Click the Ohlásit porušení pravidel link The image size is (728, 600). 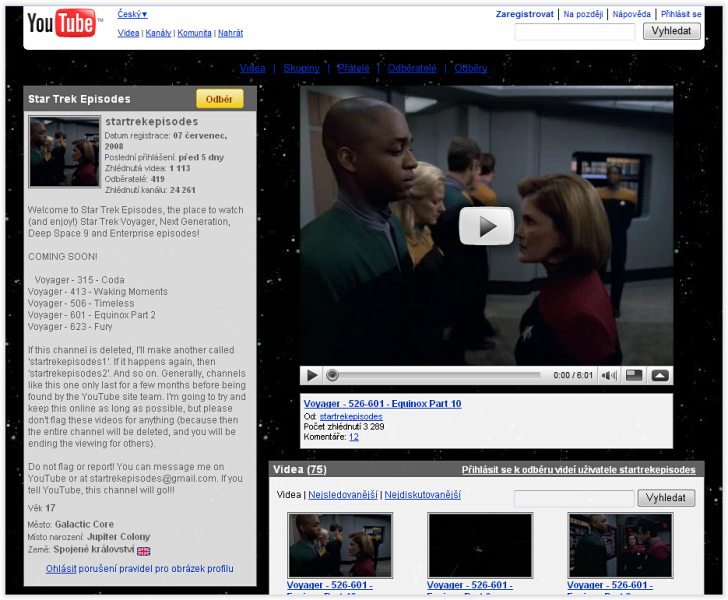(140, 568)
